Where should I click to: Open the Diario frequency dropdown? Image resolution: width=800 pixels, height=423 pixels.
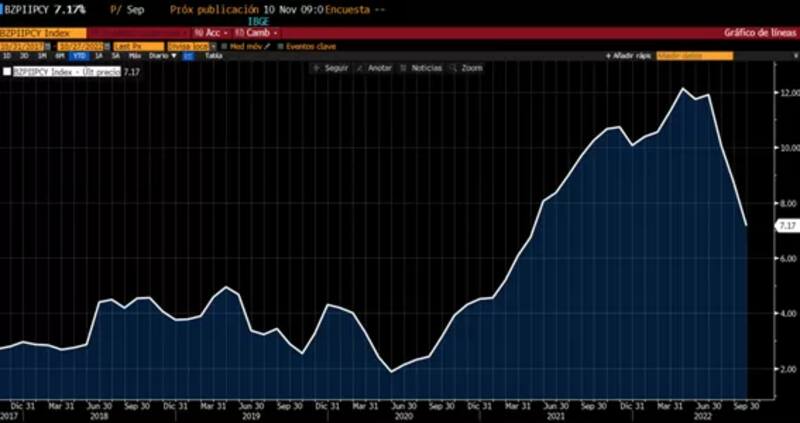(x=161, y=56)
